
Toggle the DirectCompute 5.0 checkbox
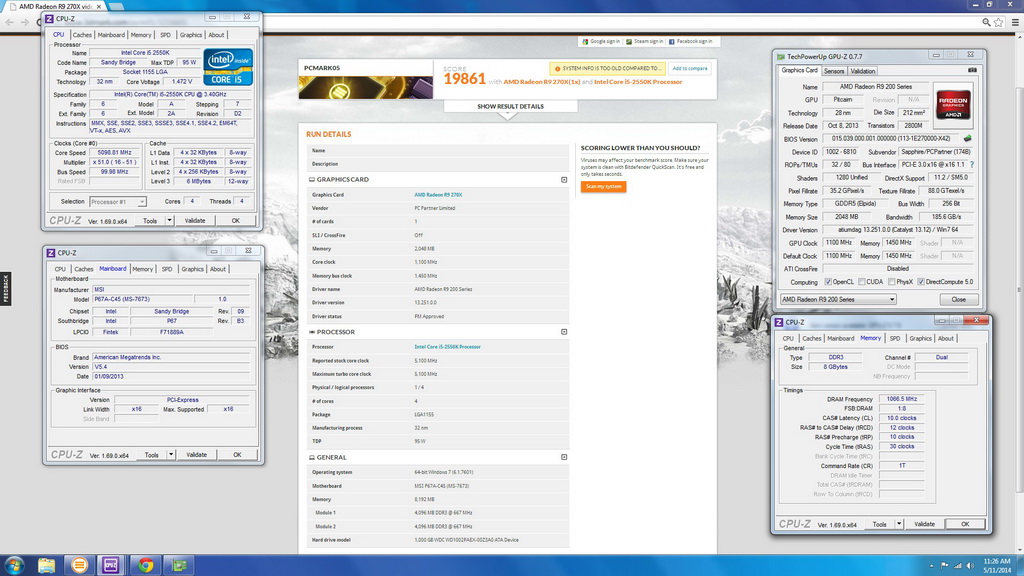pos(921,282)
